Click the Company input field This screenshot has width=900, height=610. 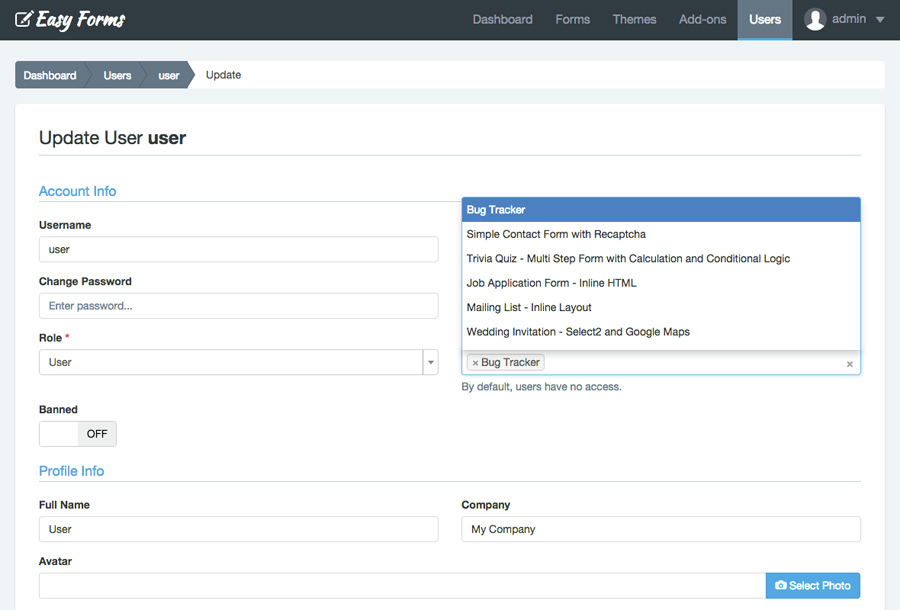(660, 529)
